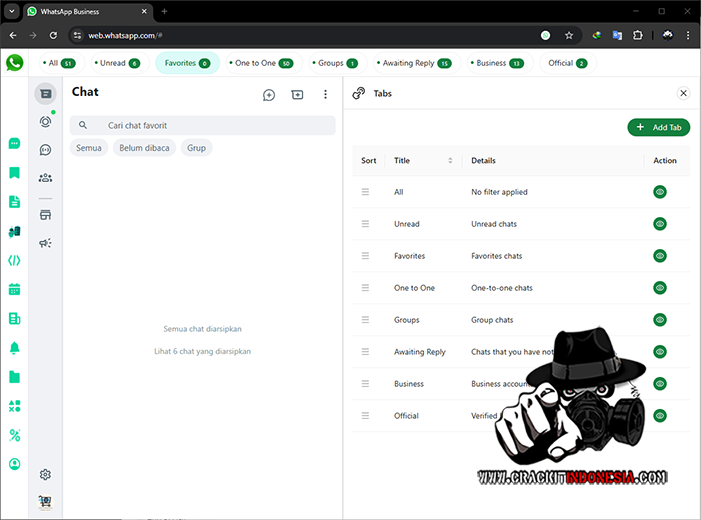Open the three-dot menu in Chat header
The image size is (701, 520).
[x=325, y=94]
